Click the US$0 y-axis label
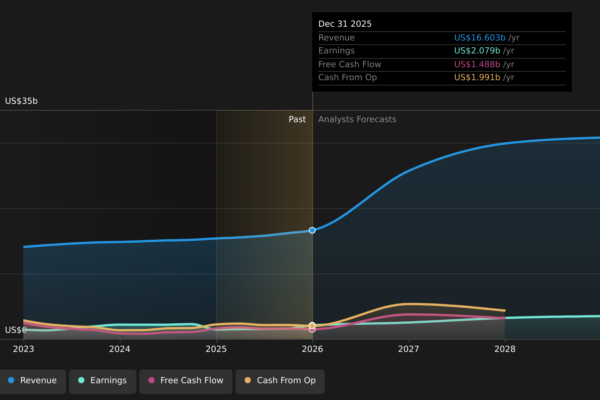This screenshot has height=400, width=600. tap(15, 330)
